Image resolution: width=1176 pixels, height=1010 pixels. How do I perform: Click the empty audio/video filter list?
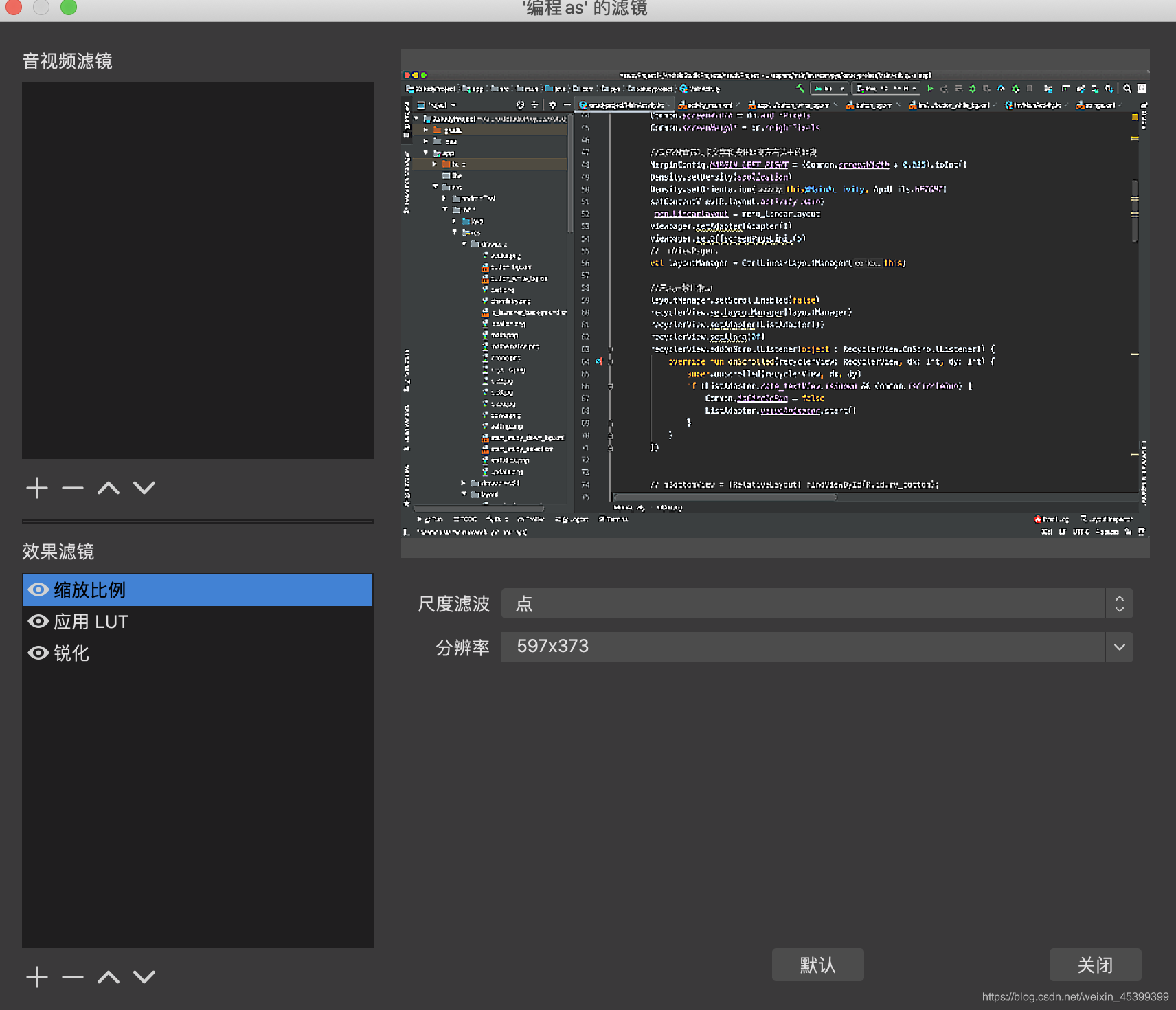click(x=198, y=271)
